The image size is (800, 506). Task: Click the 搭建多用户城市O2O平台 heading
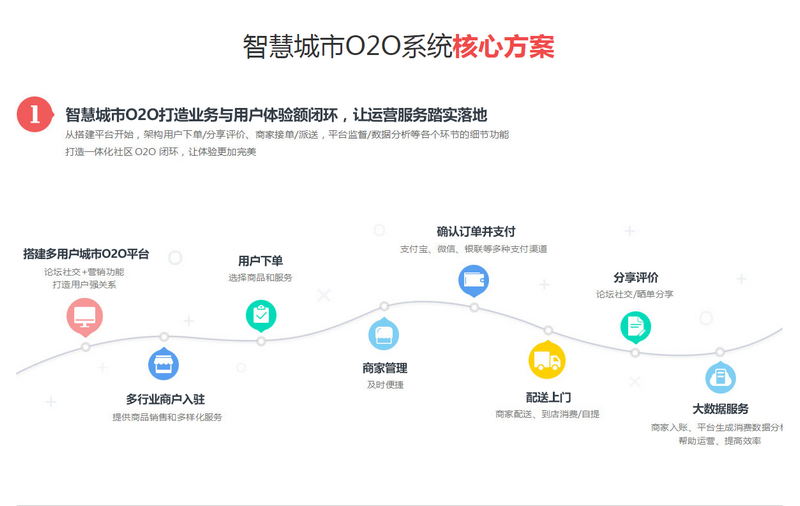tap(86, 254)
